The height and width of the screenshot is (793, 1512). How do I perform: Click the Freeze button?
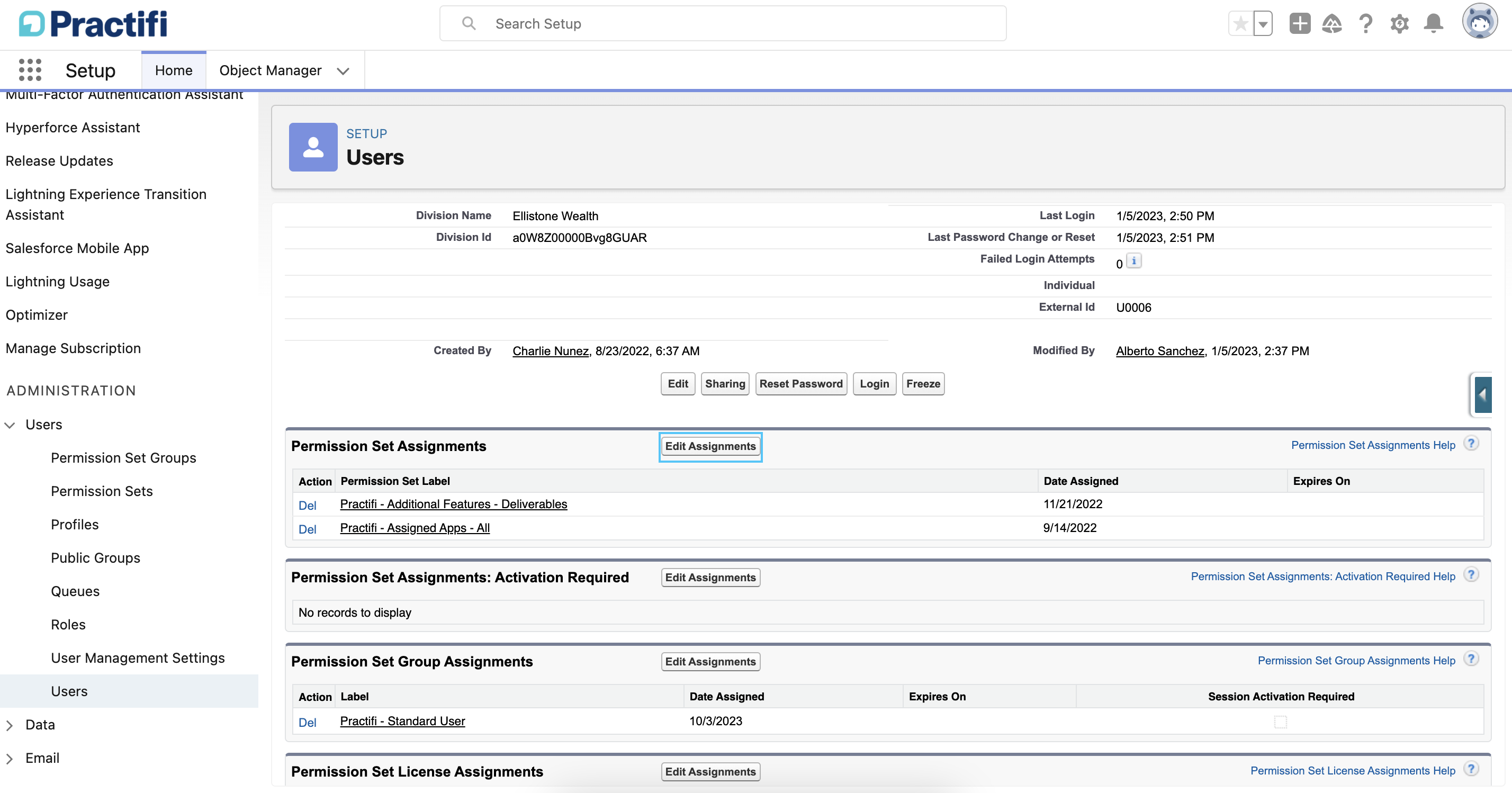pyautogui.click(x=923, y=384)
